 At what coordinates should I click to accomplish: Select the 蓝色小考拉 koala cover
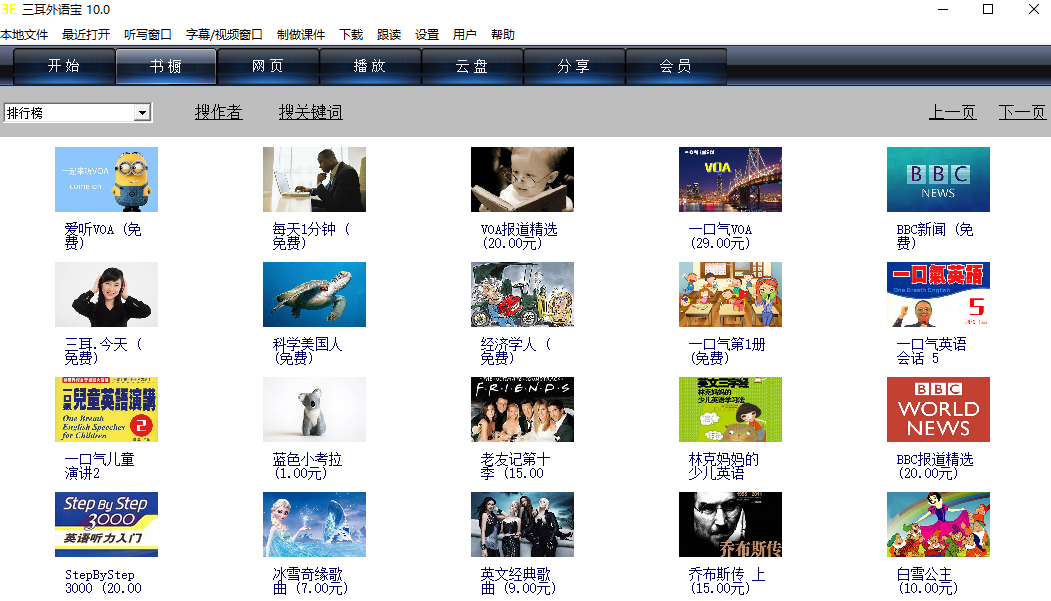click(x=314, y=409)
